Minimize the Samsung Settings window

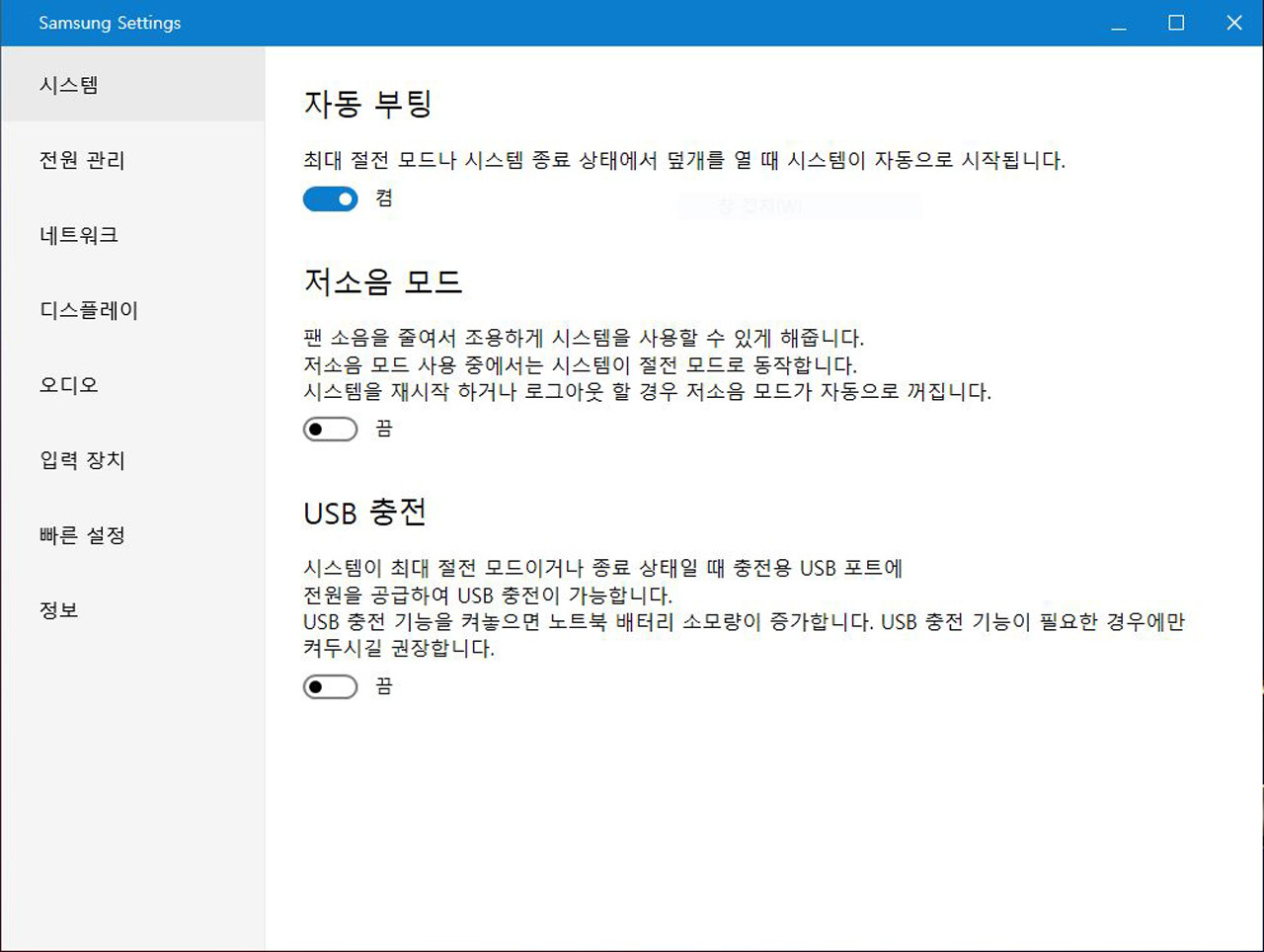(1118, 23)
